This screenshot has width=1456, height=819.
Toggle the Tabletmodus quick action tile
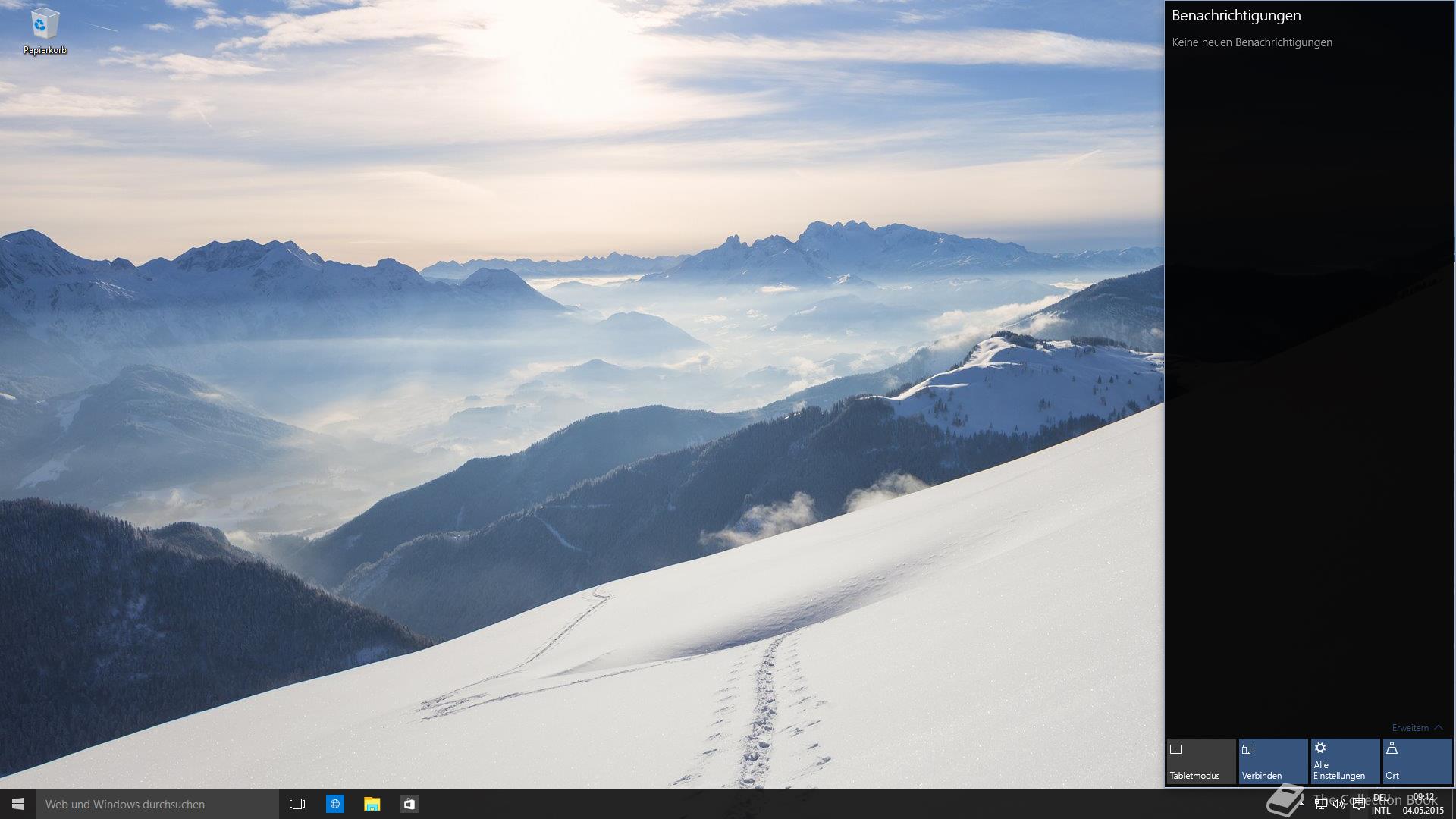(x=1200, y=761)
